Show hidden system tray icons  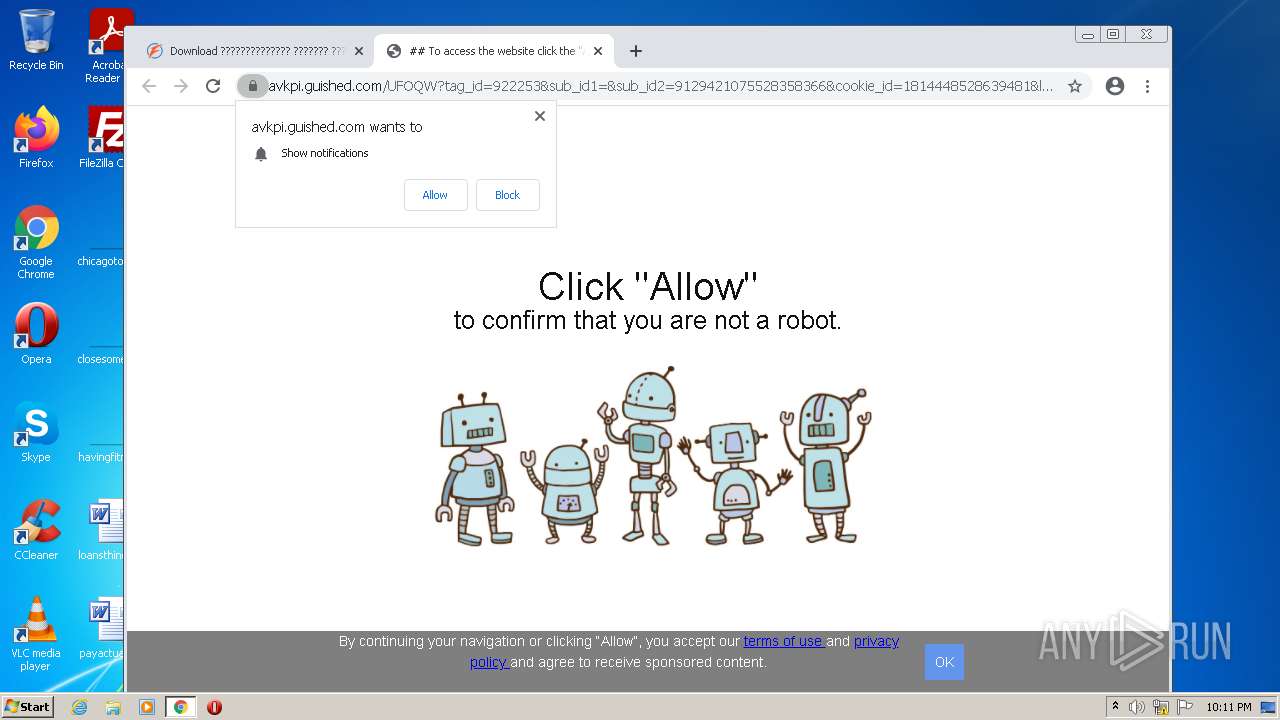tap(1115, 707)
